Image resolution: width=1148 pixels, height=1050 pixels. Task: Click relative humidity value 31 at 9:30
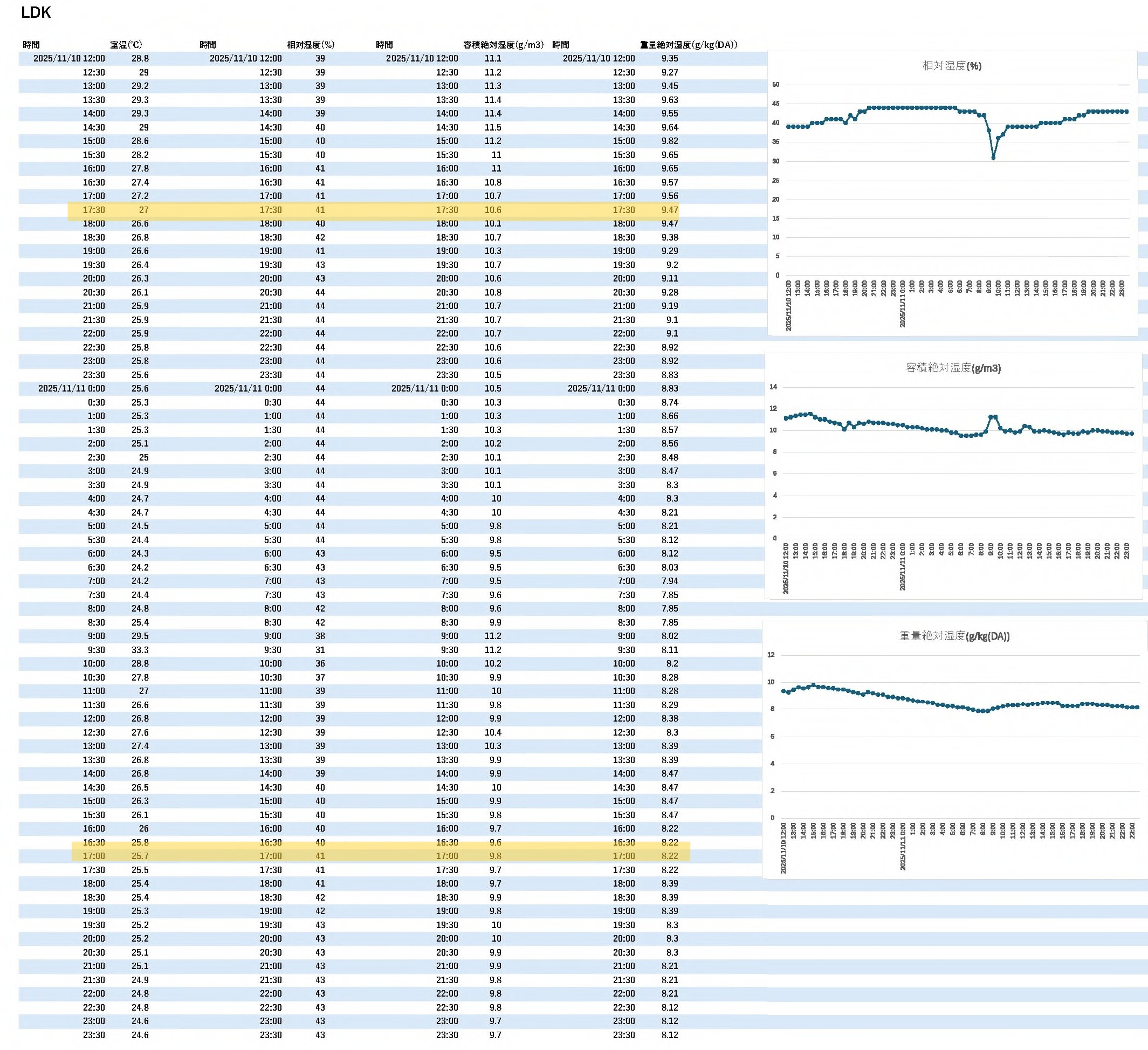tap(320, 650)
